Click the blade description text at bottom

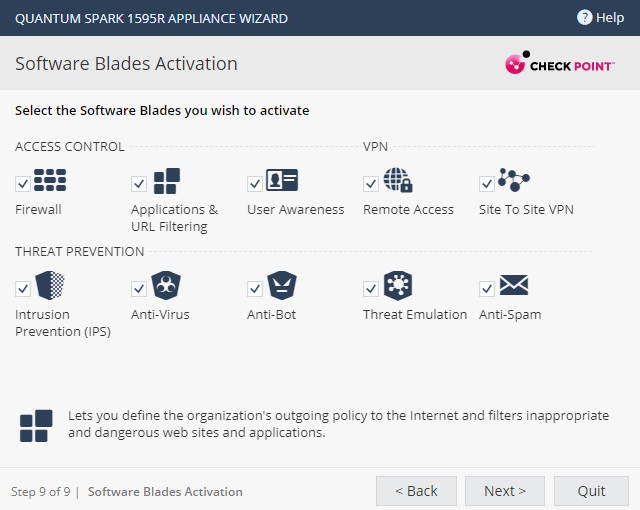(x=338, y=424)
